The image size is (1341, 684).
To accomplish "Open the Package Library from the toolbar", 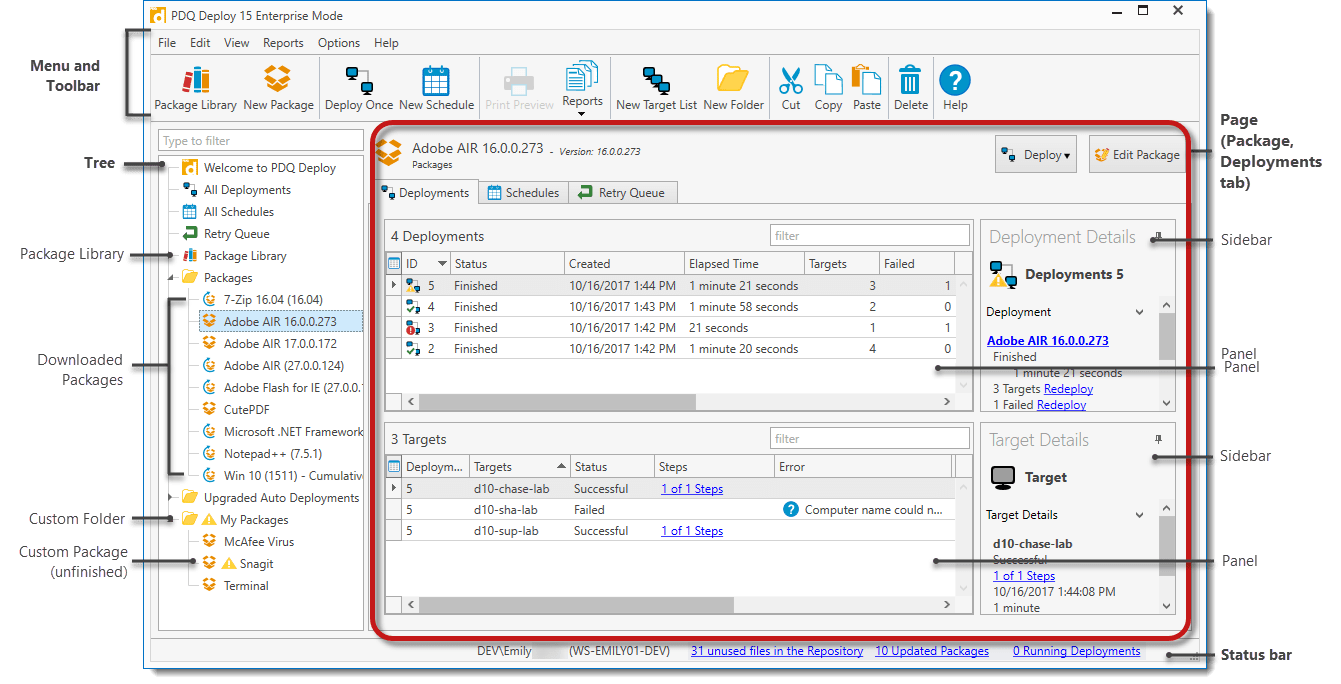I will 196,87.
